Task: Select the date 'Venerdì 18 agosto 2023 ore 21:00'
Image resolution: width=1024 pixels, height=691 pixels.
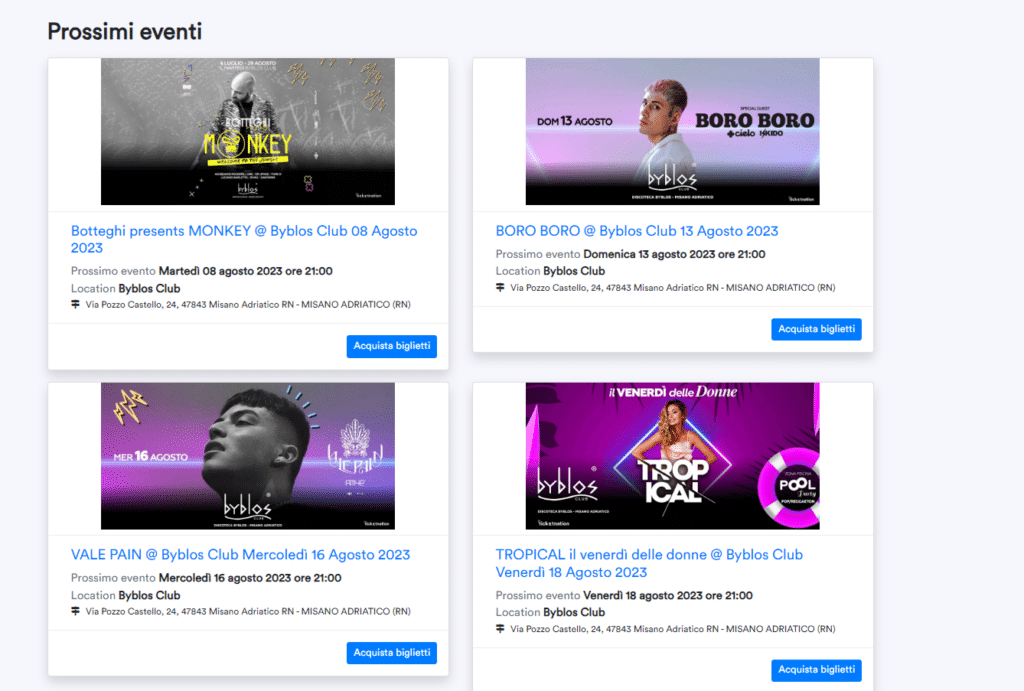Action: [x=667, y=596]
